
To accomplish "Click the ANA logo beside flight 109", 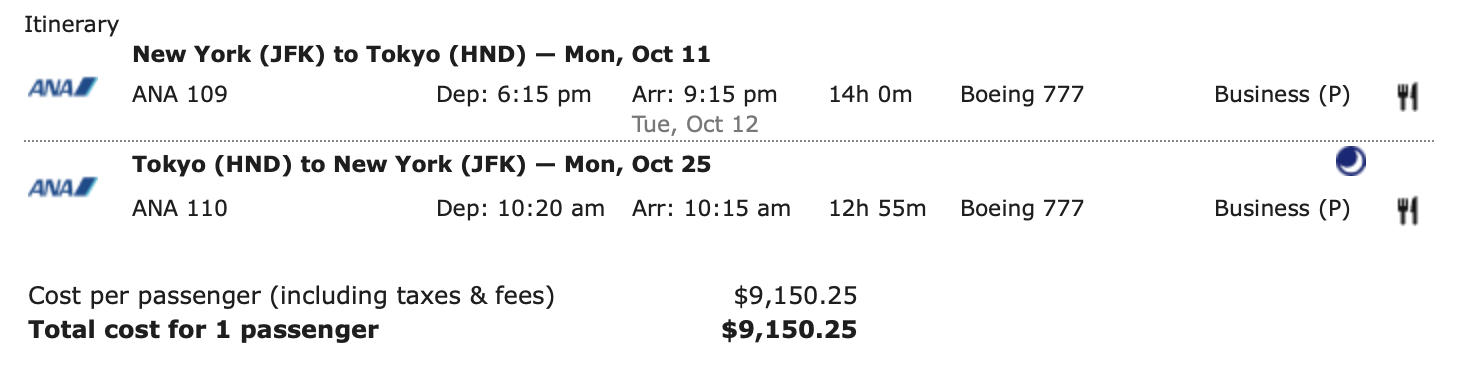I will pos(63,87).
